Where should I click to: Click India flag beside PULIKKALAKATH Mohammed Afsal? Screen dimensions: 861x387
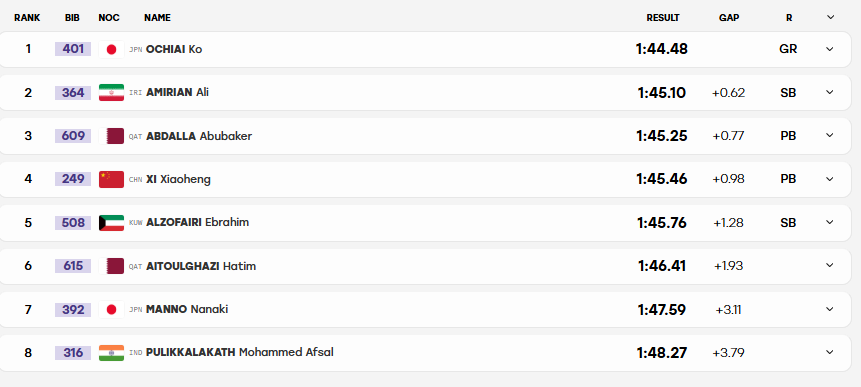111,352
